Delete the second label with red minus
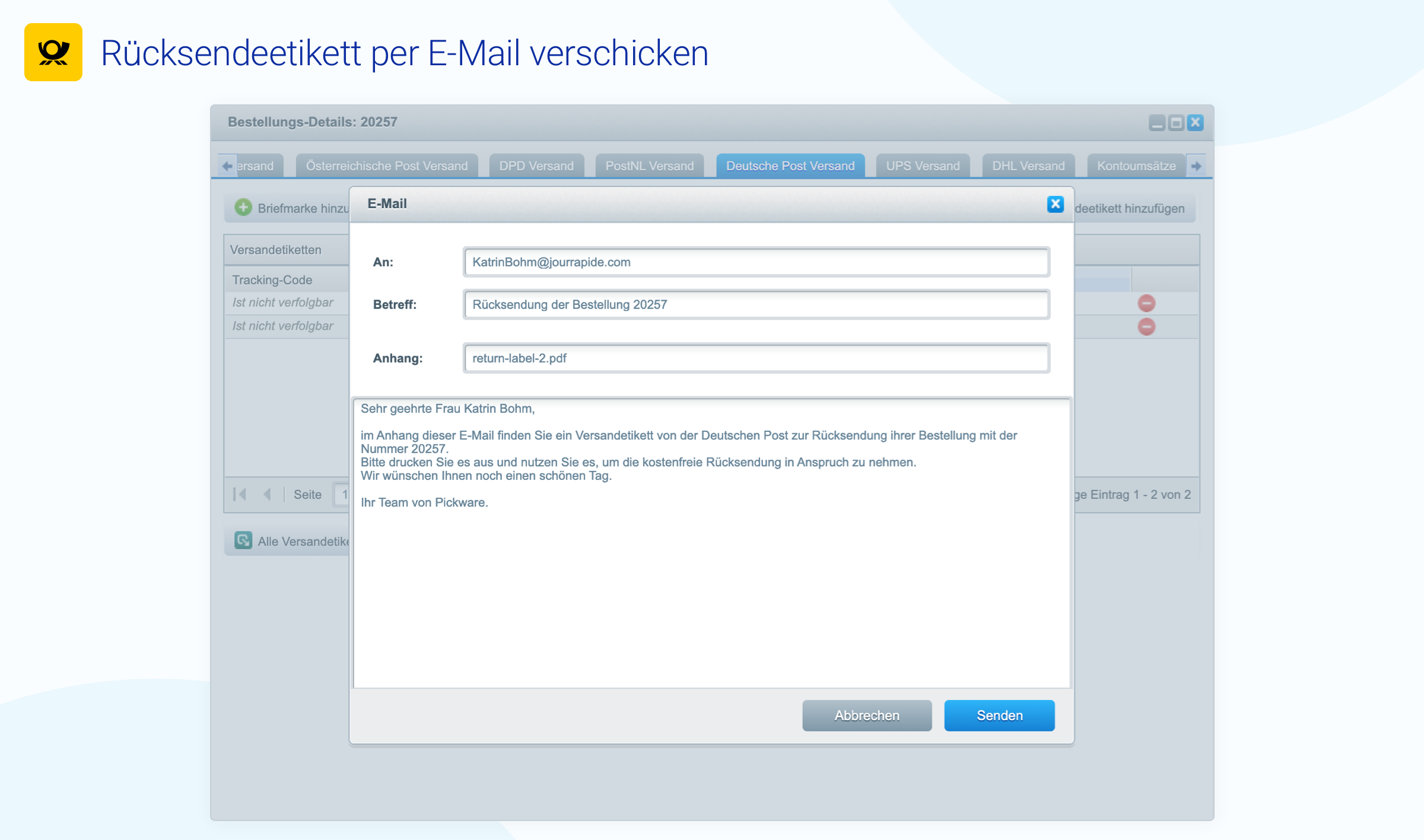 (x=1146, y=326)
